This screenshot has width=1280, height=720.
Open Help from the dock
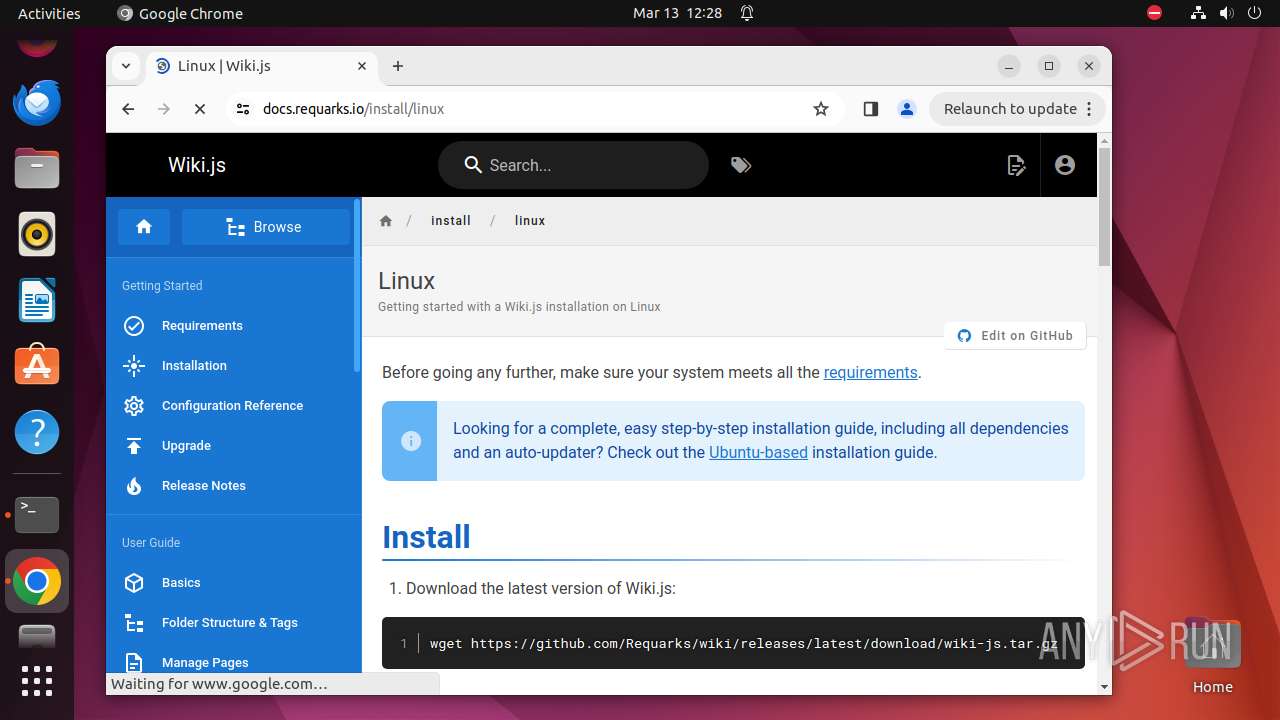pyautogui.click(x=37, y=432)
